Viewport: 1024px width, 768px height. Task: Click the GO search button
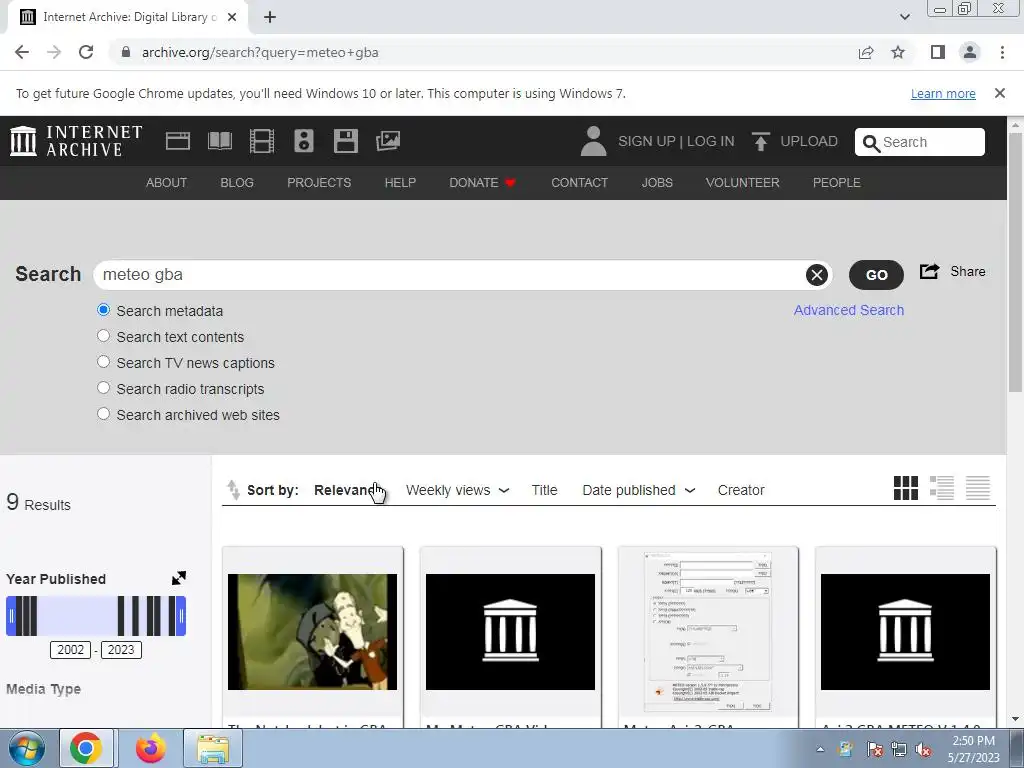[x=876, y=275]
